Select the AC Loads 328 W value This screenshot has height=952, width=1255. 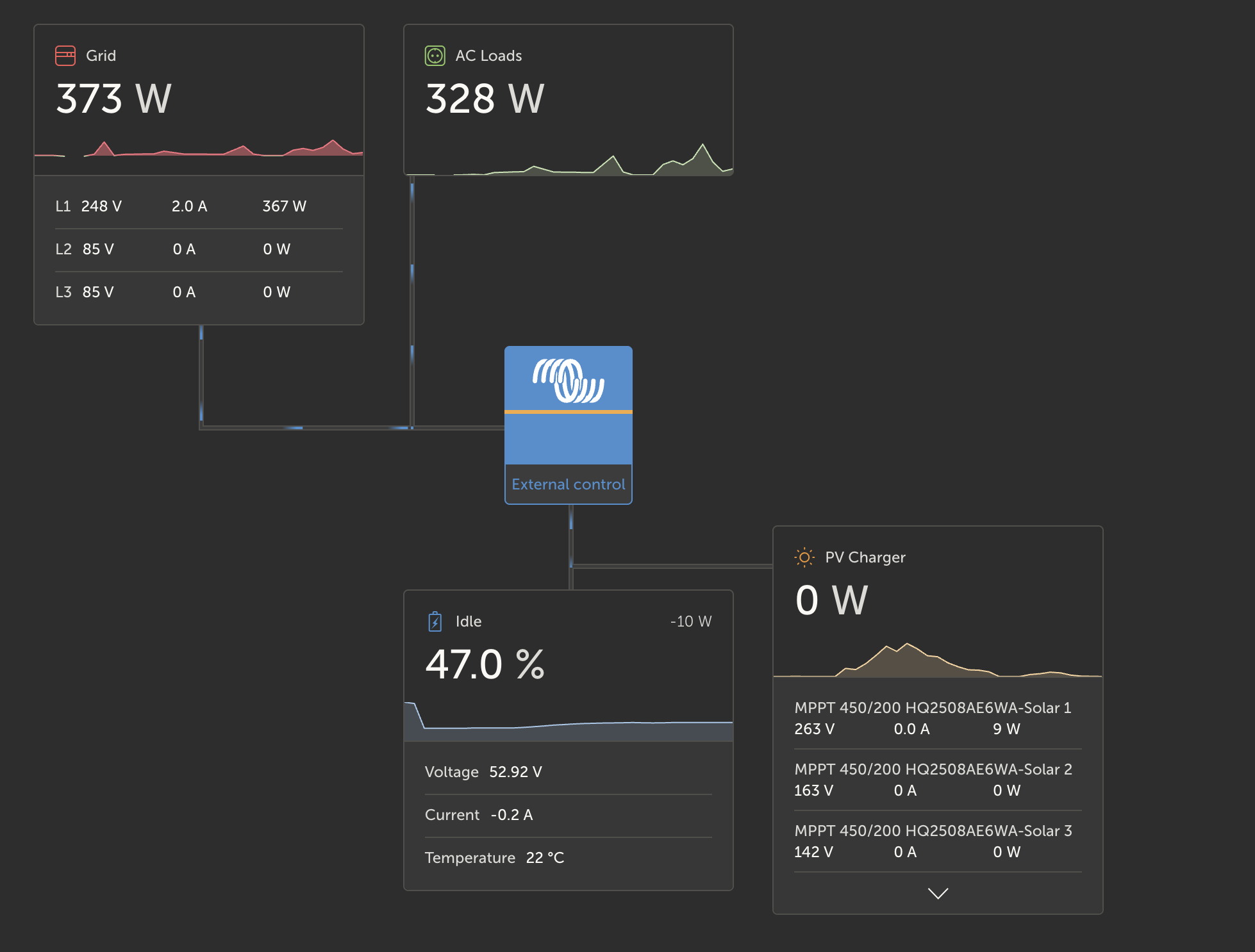[x=485, y=99]
